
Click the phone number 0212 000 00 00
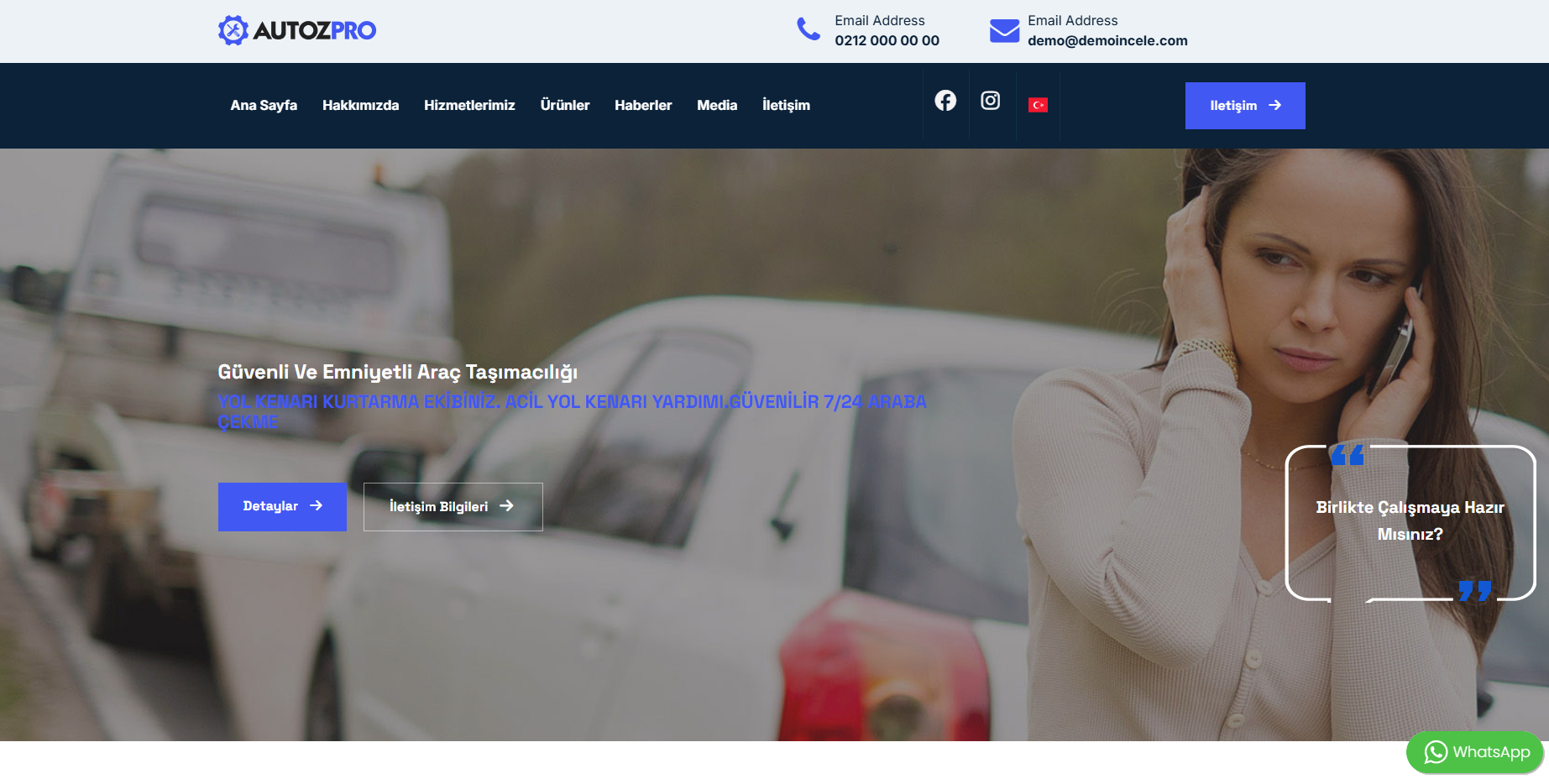tap(886, 40)
